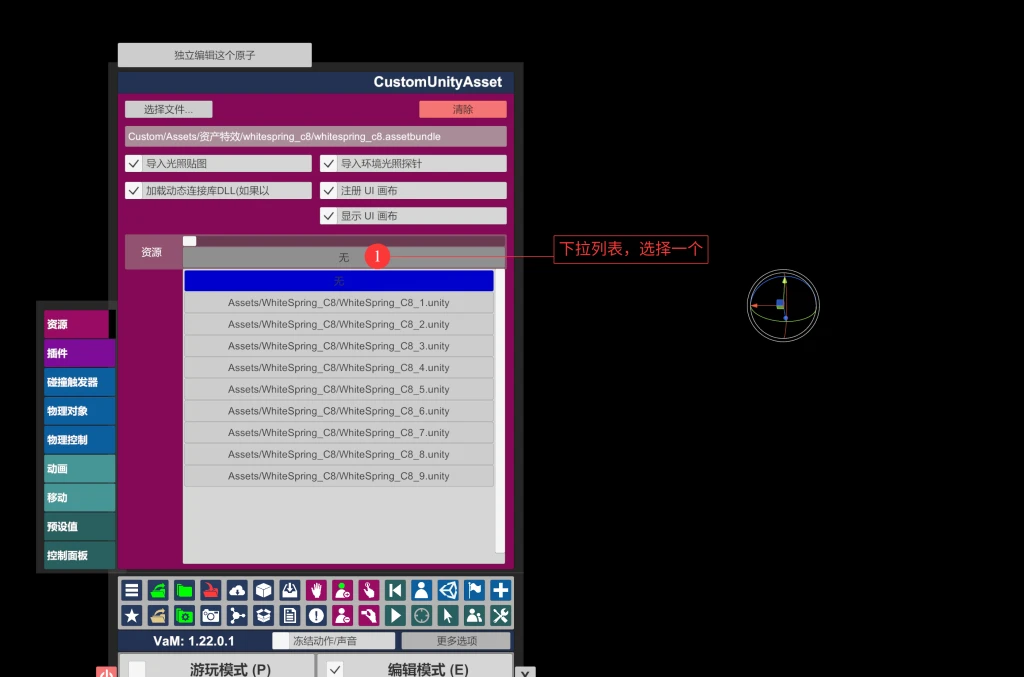
Task: Switch to the 插件 tab
Action: 79,353
